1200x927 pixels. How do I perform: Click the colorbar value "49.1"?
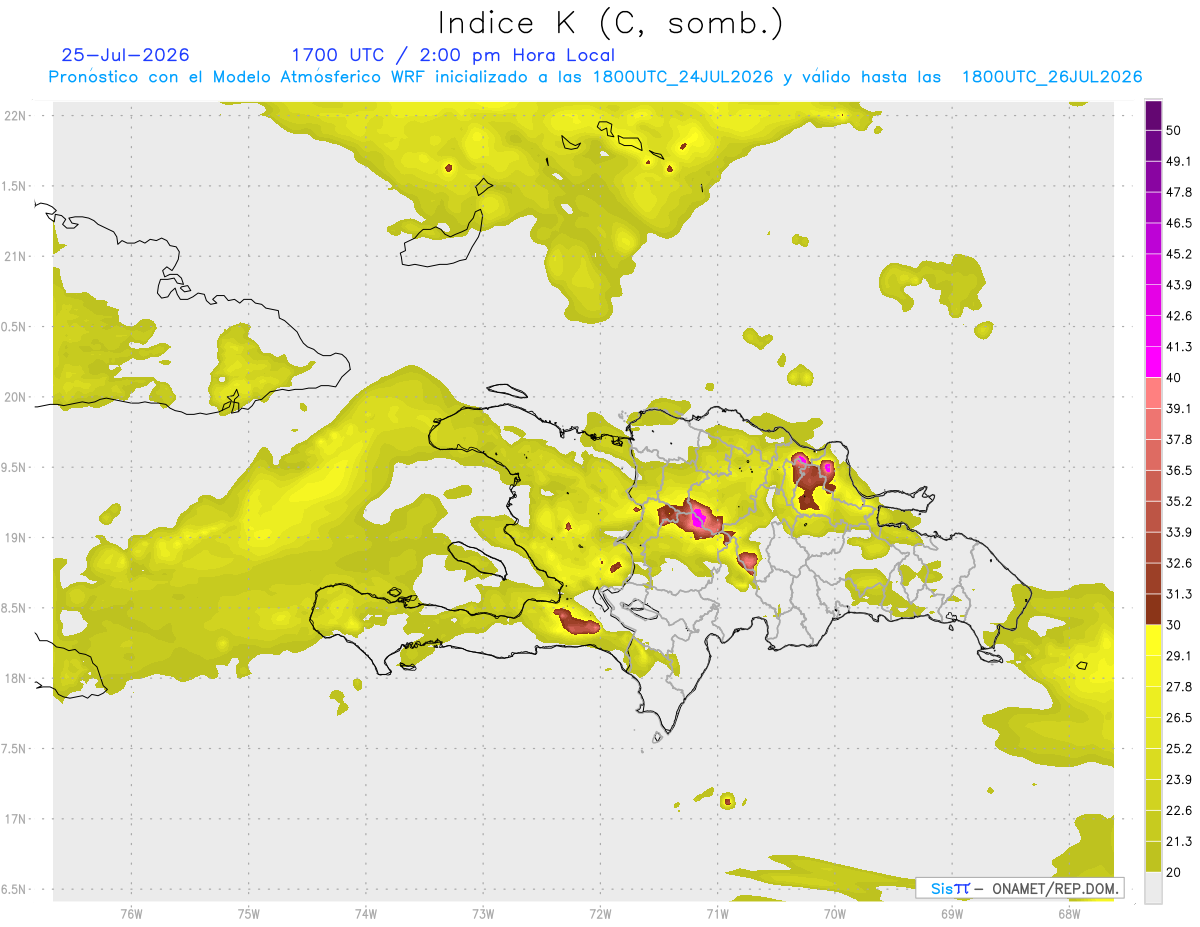[1179, 161]
